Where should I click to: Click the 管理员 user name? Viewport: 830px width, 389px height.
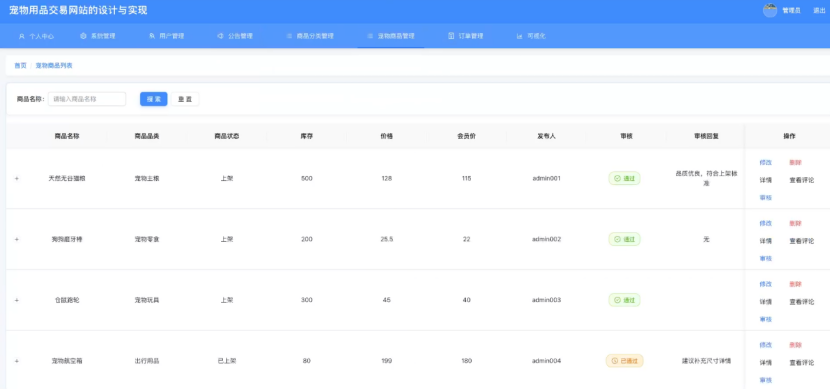pyautogui.click(x=791, y=11)
